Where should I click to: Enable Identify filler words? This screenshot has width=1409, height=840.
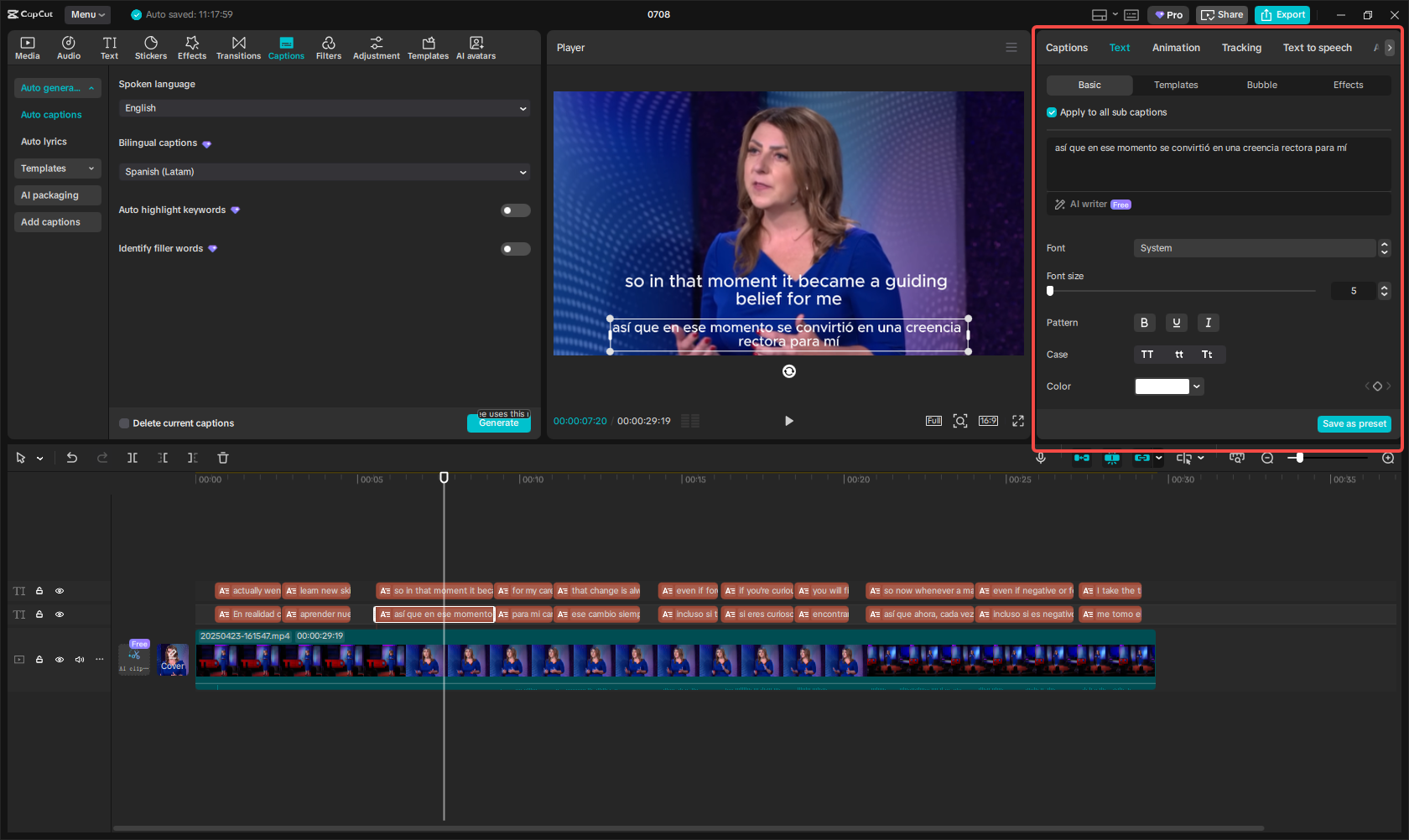(x=515, y=248)
